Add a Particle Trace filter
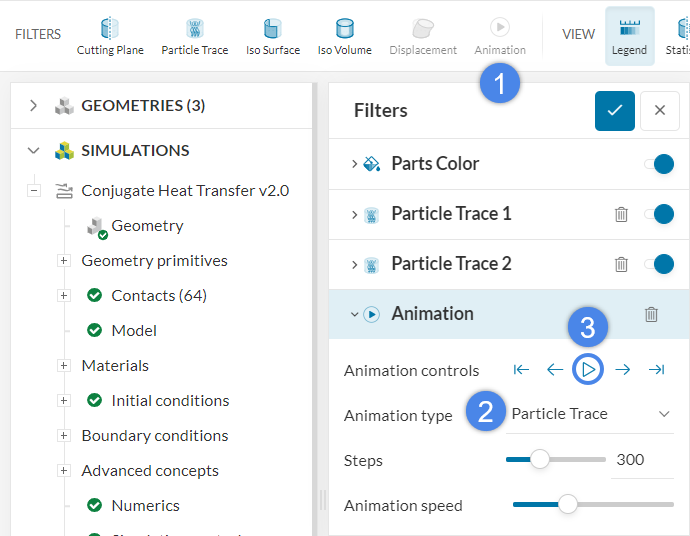The image size is (690, 536). (x=195, y=37)
